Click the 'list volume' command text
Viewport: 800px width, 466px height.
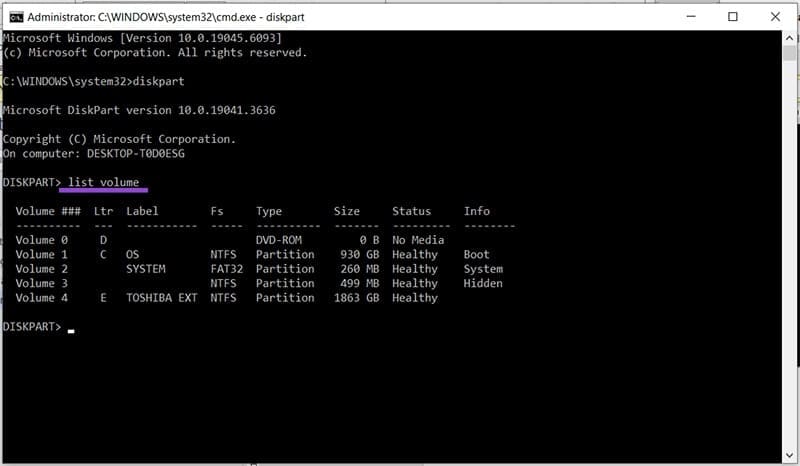pyautogui.click(x=104, y=182)
